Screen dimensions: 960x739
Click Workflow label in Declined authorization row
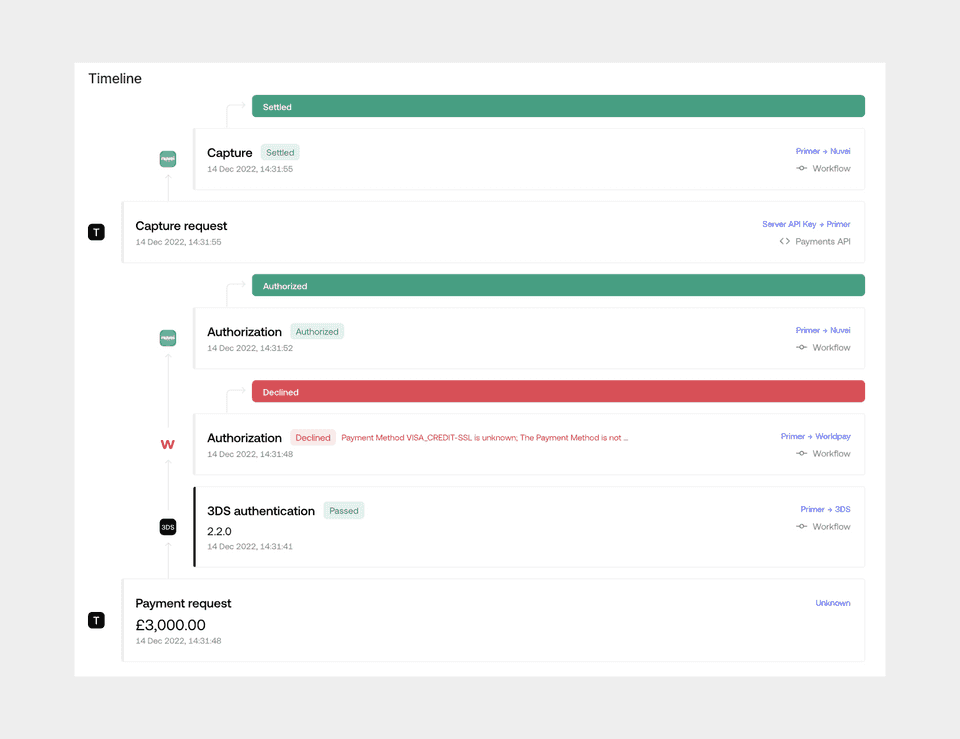(x=831, y=454)
